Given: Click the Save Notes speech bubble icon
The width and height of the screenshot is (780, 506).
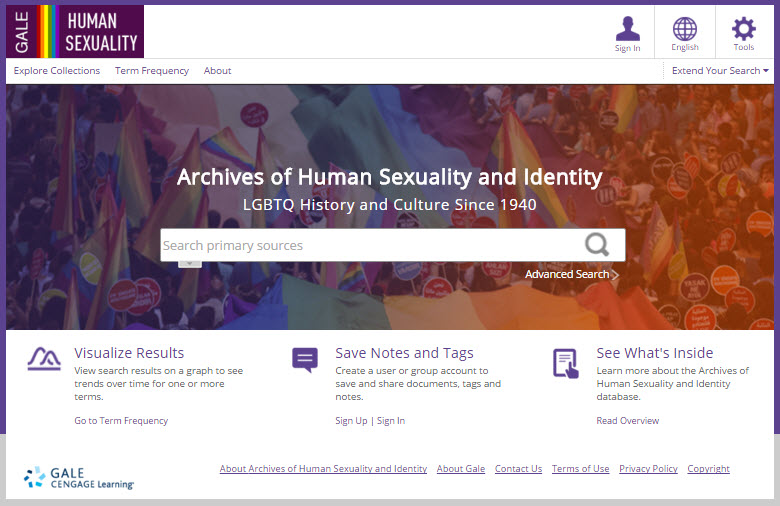Looking at the screenshot, I should click(305, 360).
